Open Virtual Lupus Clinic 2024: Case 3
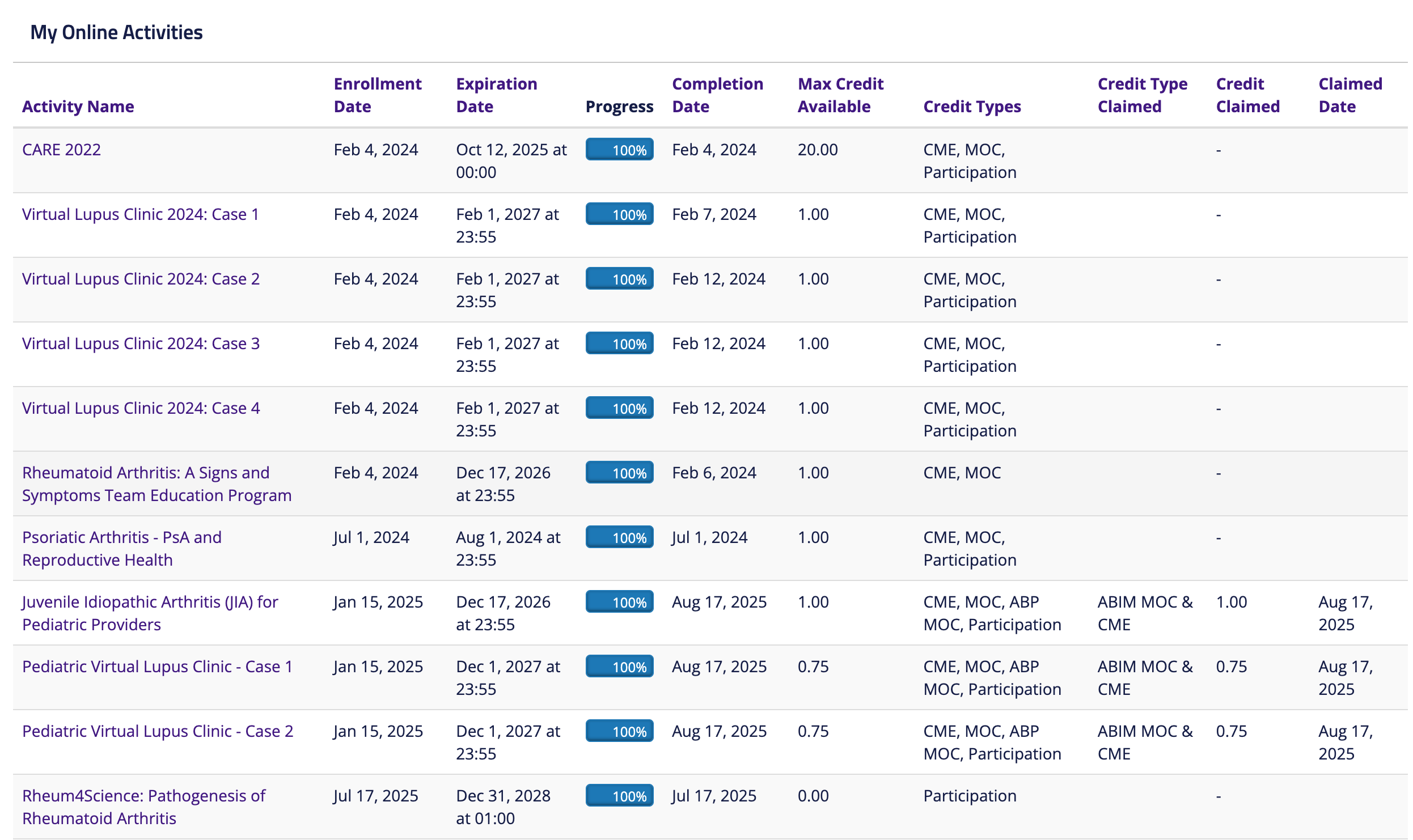 pyautogui.click(x=141, y=343)
